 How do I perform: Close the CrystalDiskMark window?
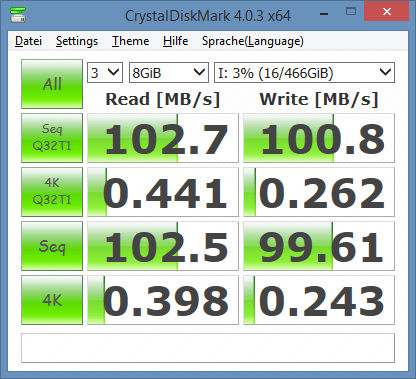point(386,11)
